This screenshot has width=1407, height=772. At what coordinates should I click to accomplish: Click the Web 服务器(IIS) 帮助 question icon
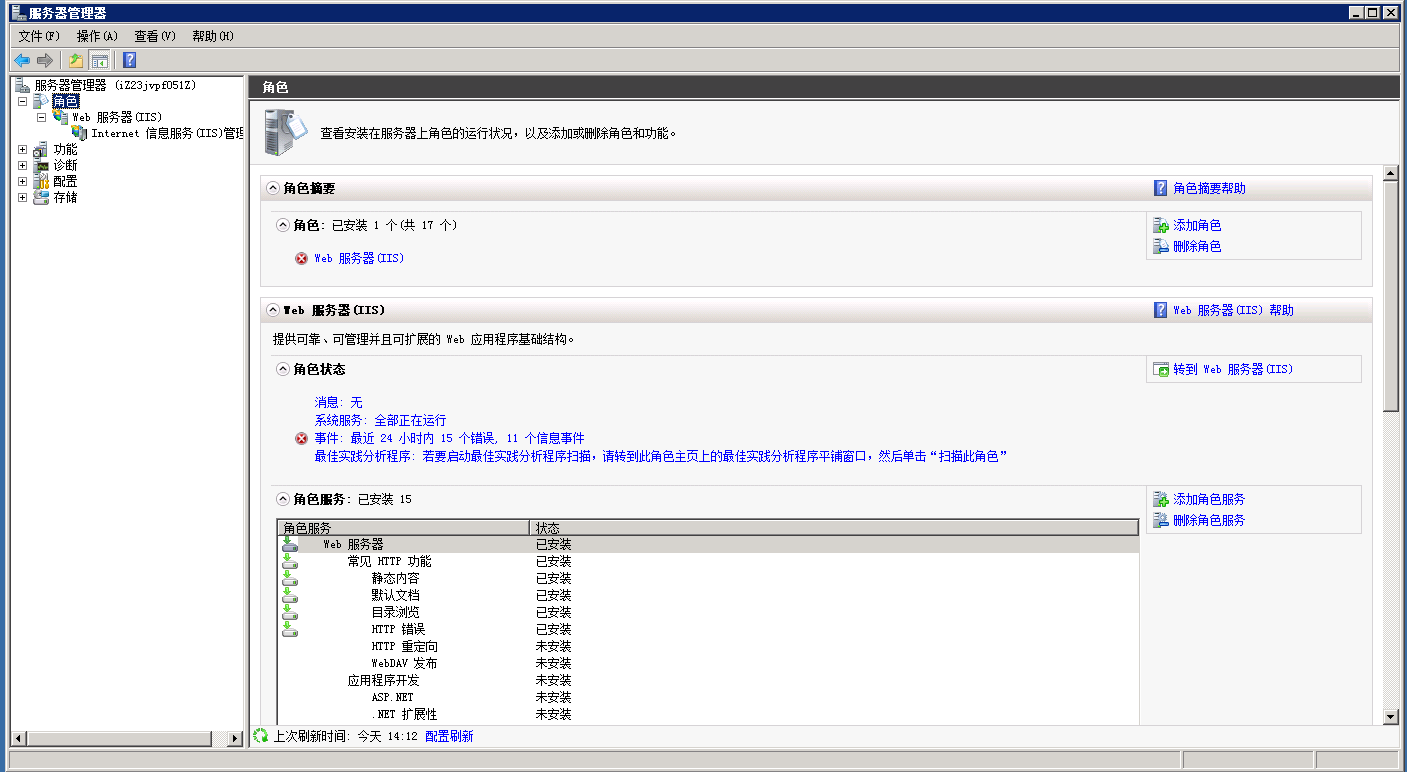1160,310
